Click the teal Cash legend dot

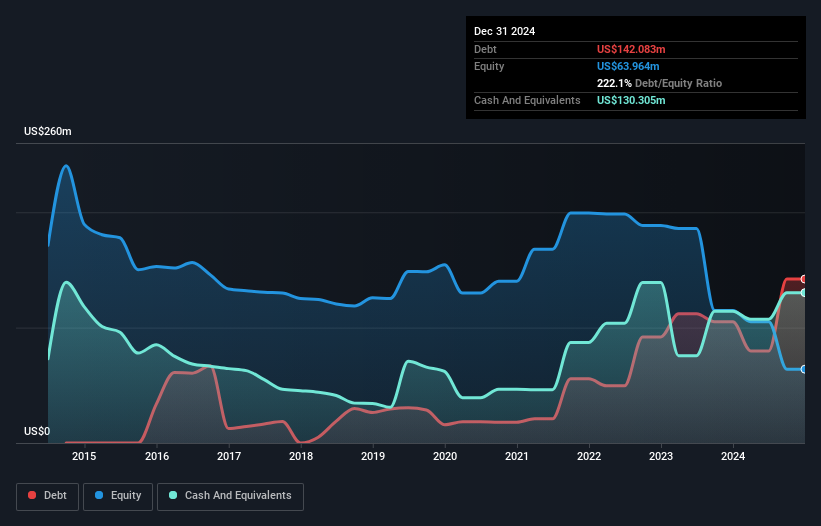coord(173,495)
